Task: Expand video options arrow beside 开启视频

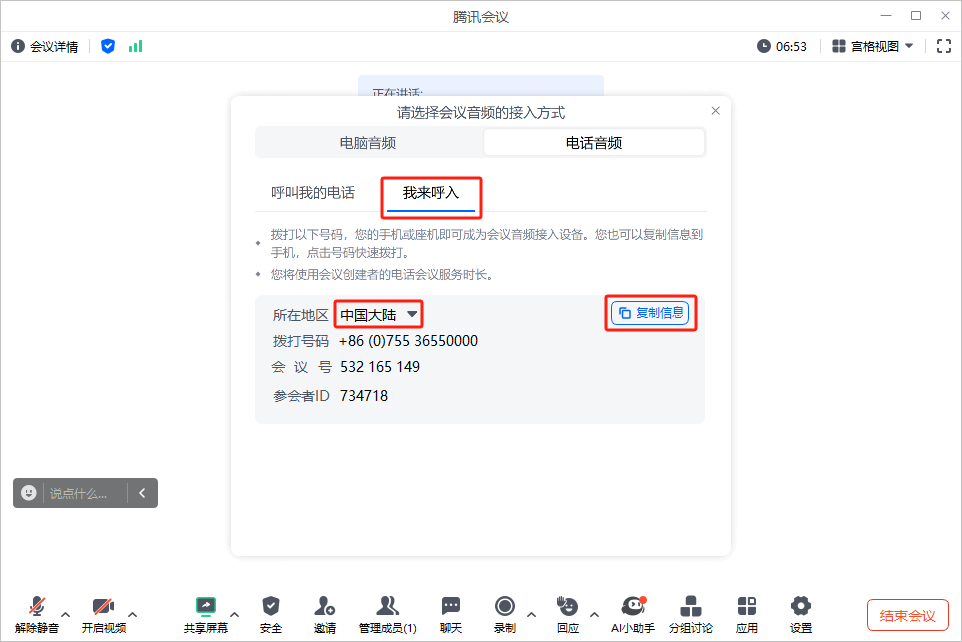Action: pos(133,614)
